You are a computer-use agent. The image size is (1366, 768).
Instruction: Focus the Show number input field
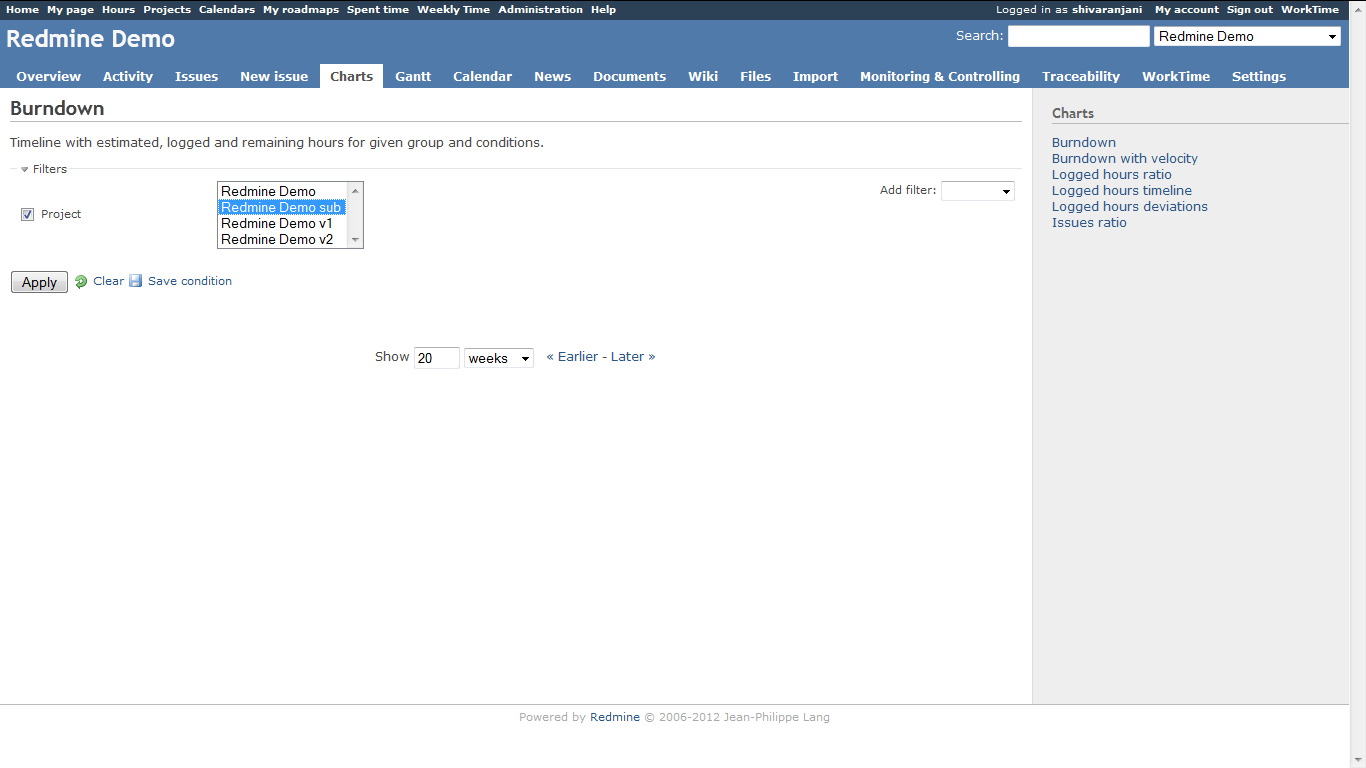437,358
